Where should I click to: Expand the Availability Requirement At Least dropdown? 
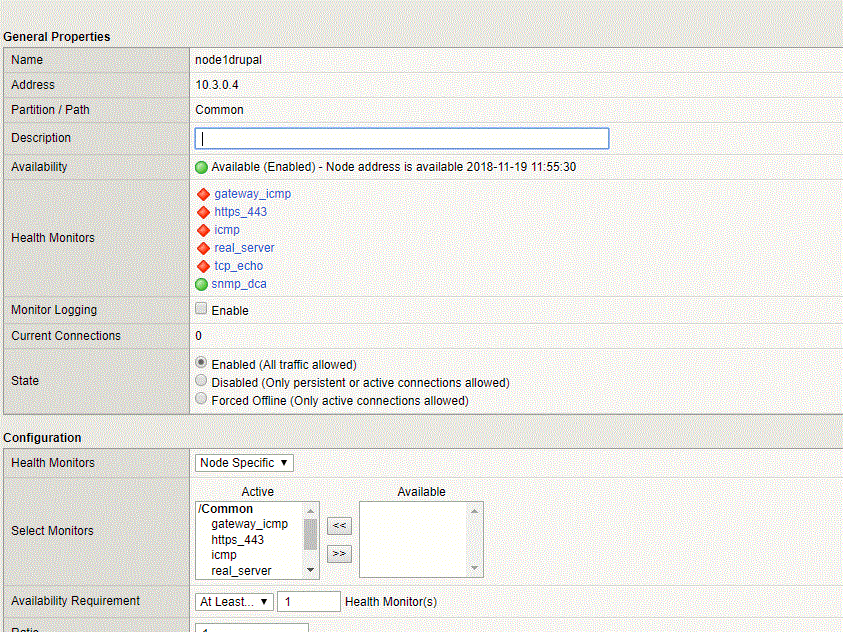tap(234, 602)
